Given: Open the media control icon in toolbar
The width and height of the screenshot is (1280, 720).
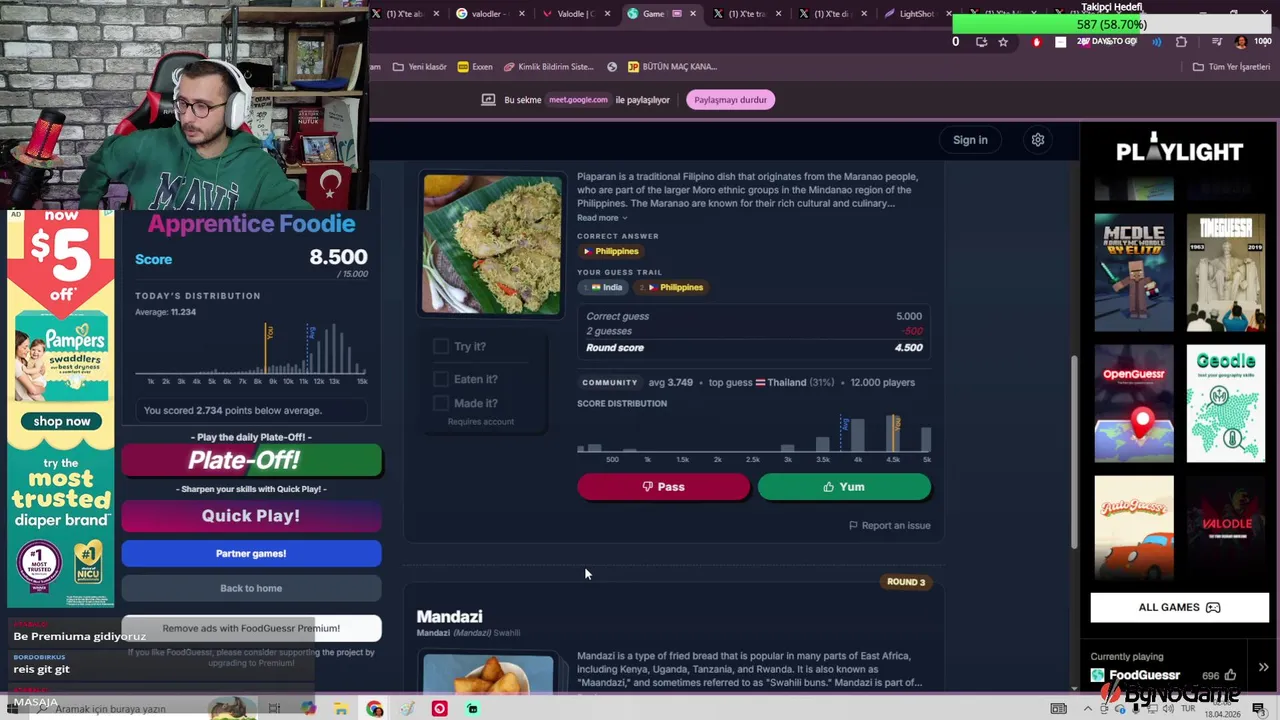Looking at the screenshot, I should [x=1216, y=42].
